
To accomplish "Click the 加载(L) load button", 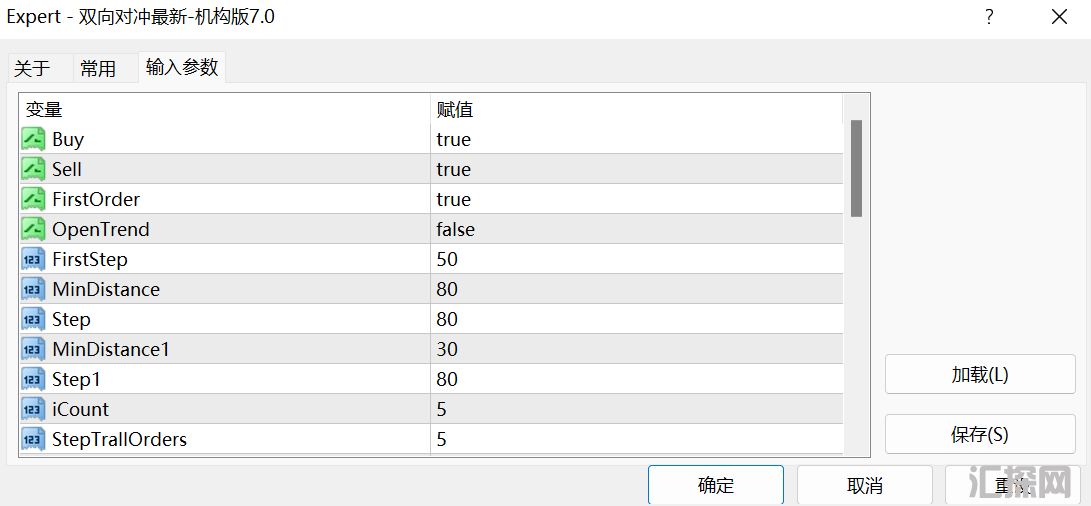I will click(980, 374).
